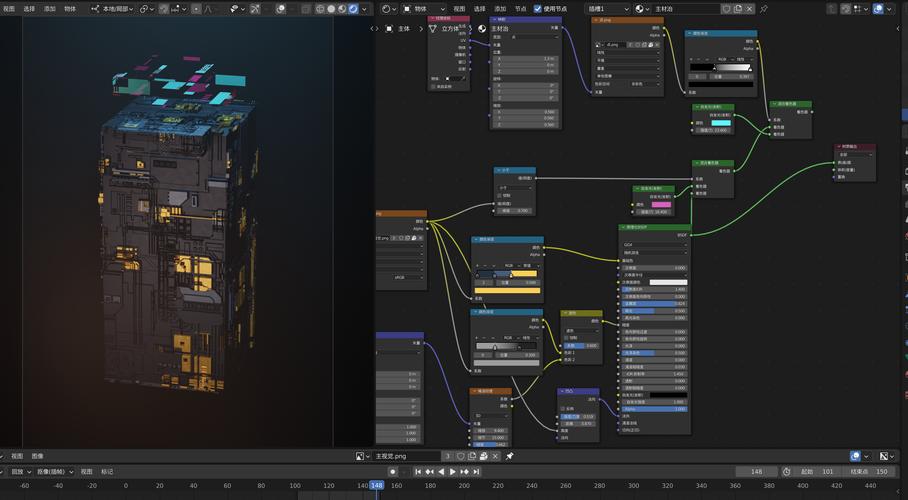
Task: Open the 选择 menu in 3D viewport header
Action: pos(29,9)
